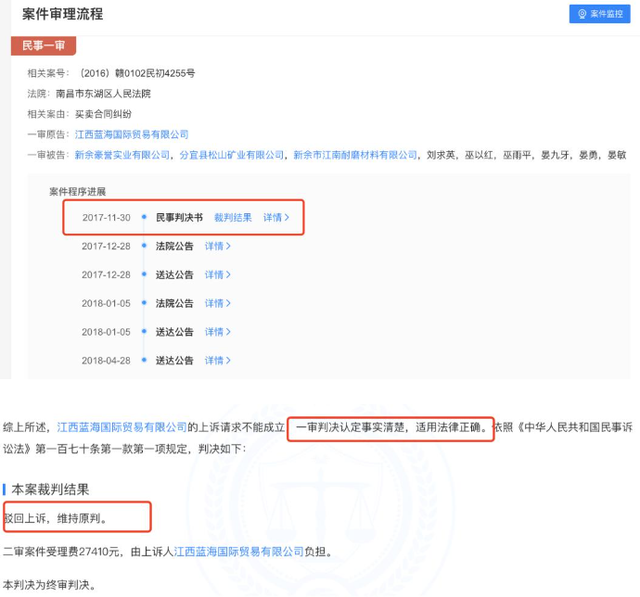Open plaintiff 江西蓝海国际贸易有限公司 link under 一审原告

coord(131,134)
